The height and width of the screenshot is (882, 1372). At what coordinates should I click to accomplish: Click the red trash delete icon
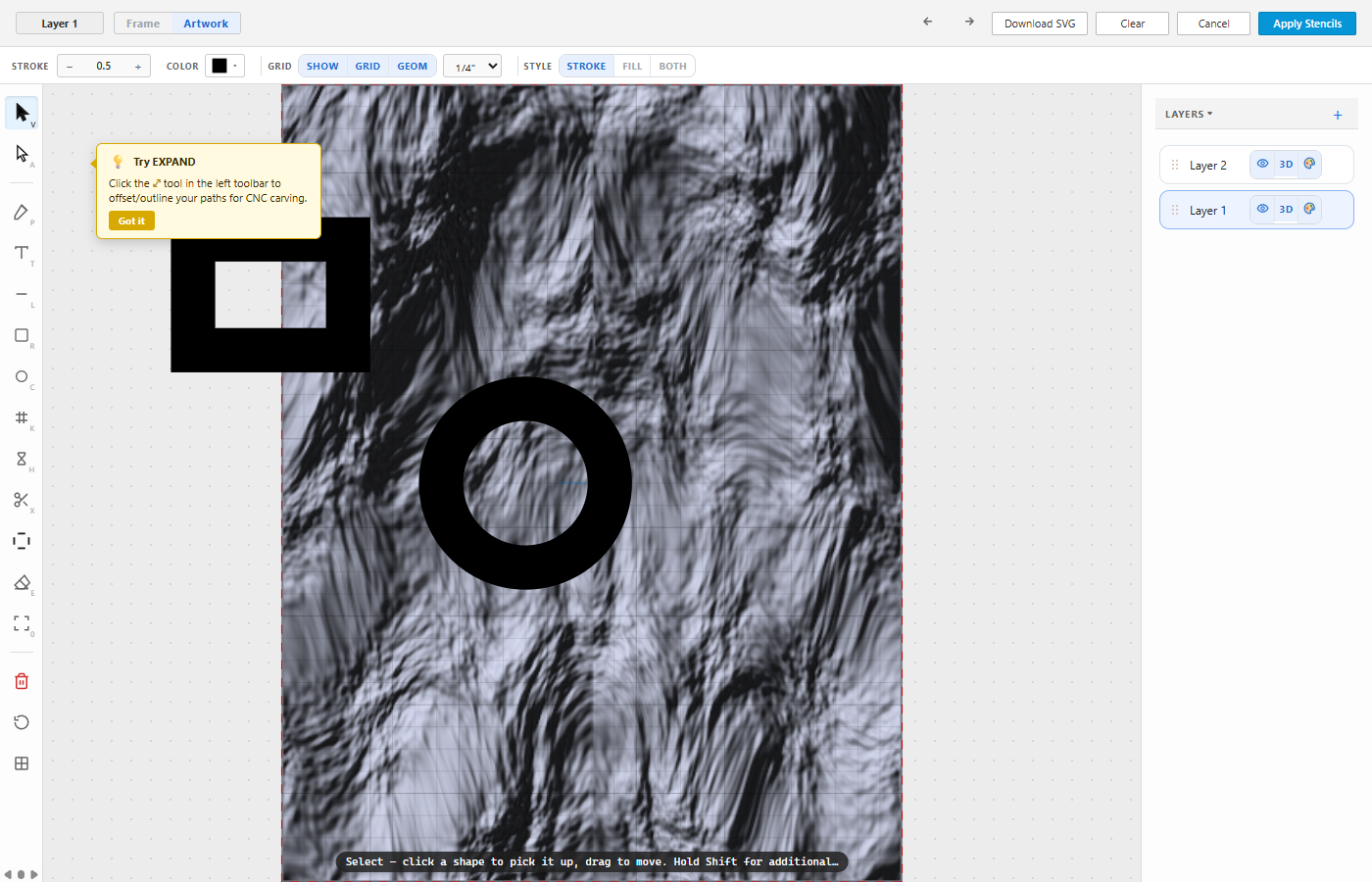(22, 681)
